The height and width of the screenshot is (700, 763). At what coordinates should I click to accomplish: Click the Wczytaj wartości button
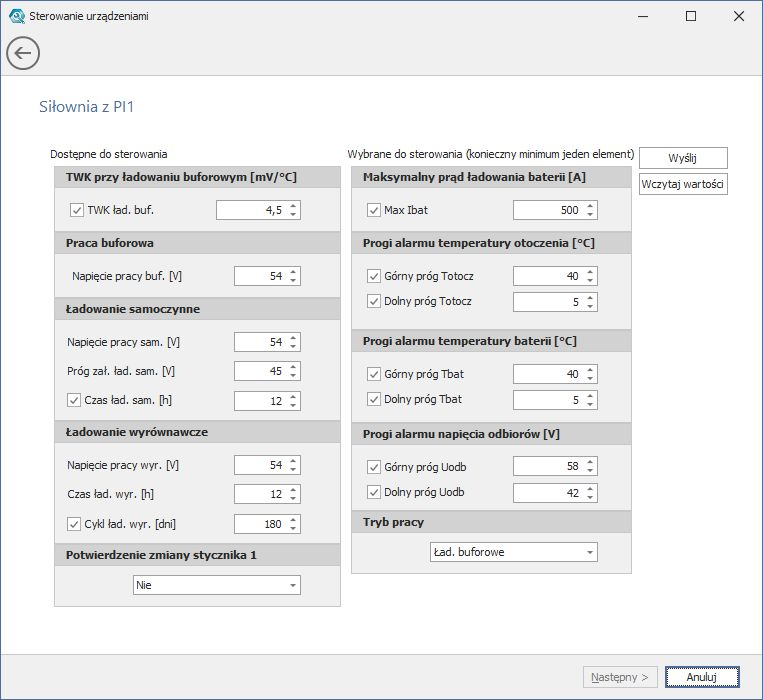(x=683, y=184)
